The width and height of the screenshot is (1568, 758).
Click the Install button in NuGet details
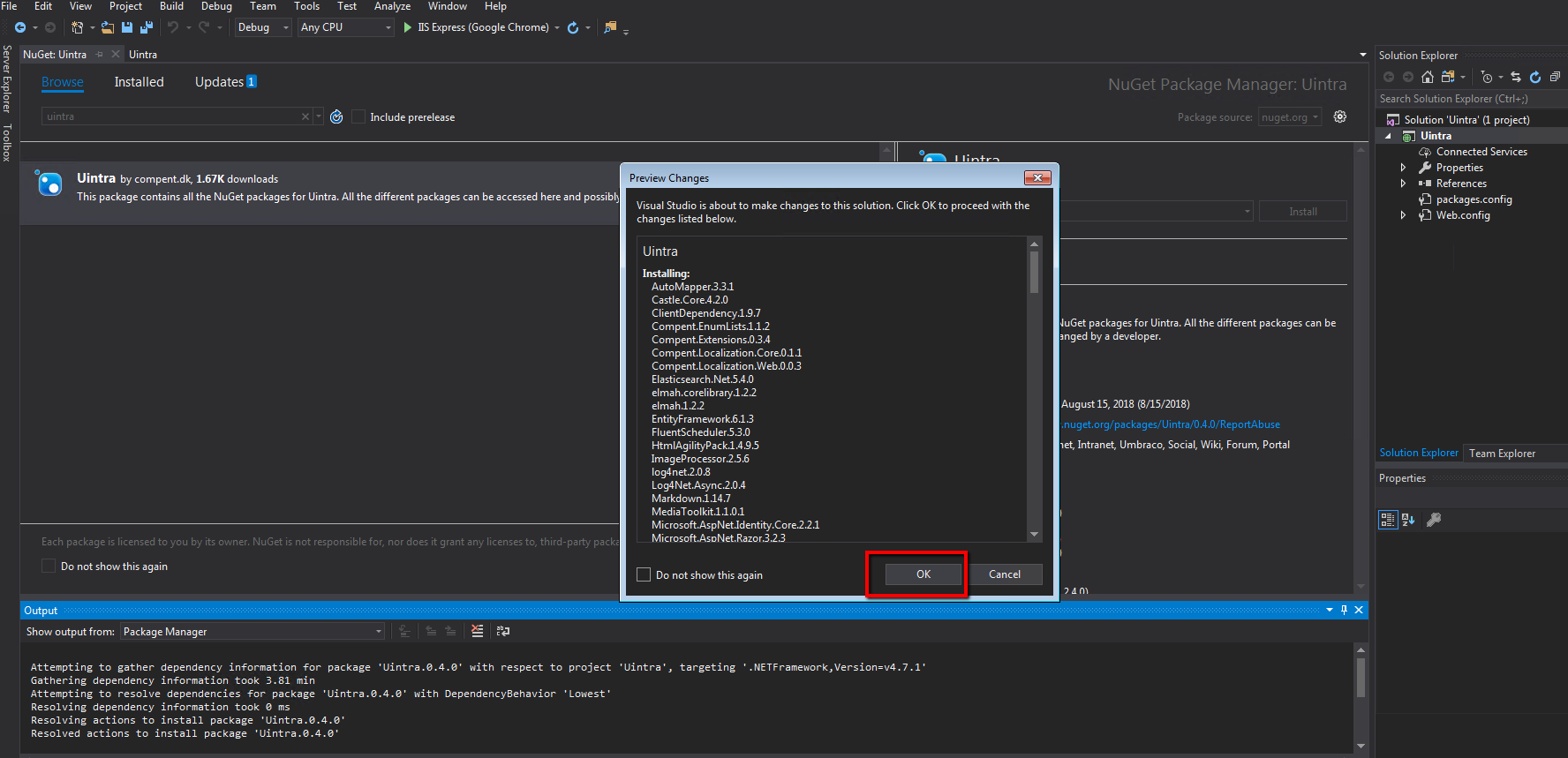coord(1302,211)
